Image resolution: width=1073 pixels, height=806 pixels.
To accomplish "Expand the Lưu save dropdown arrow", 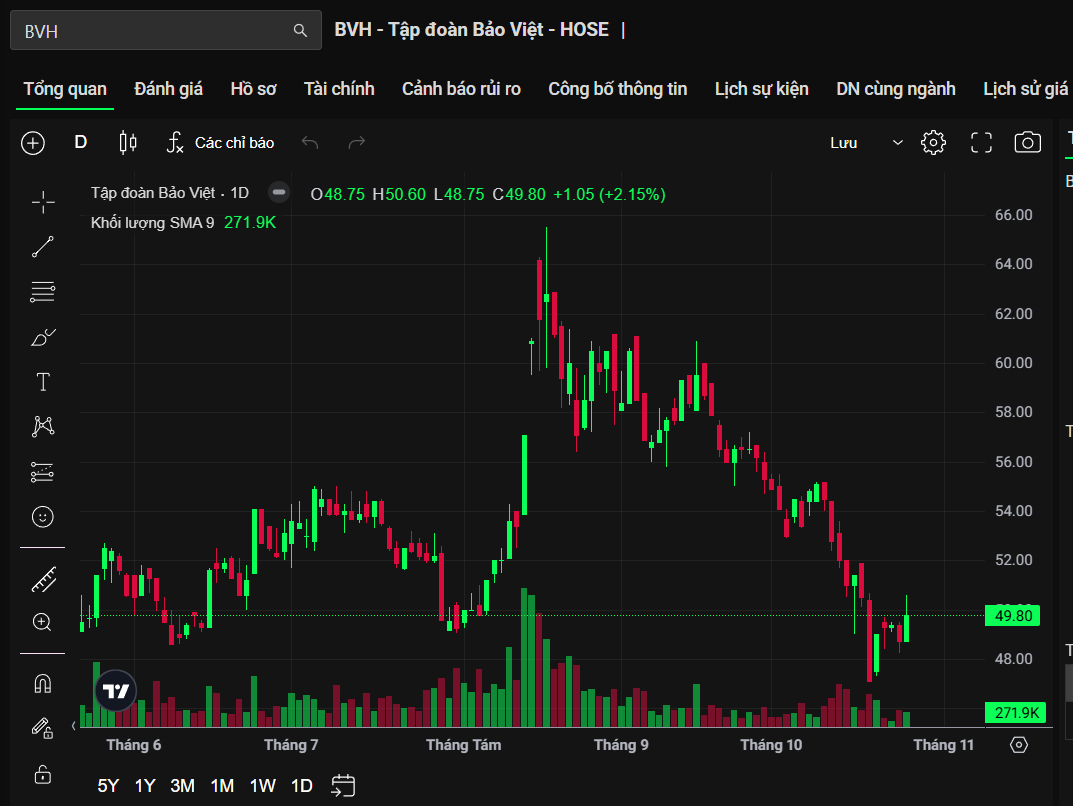I will [897, 143].
